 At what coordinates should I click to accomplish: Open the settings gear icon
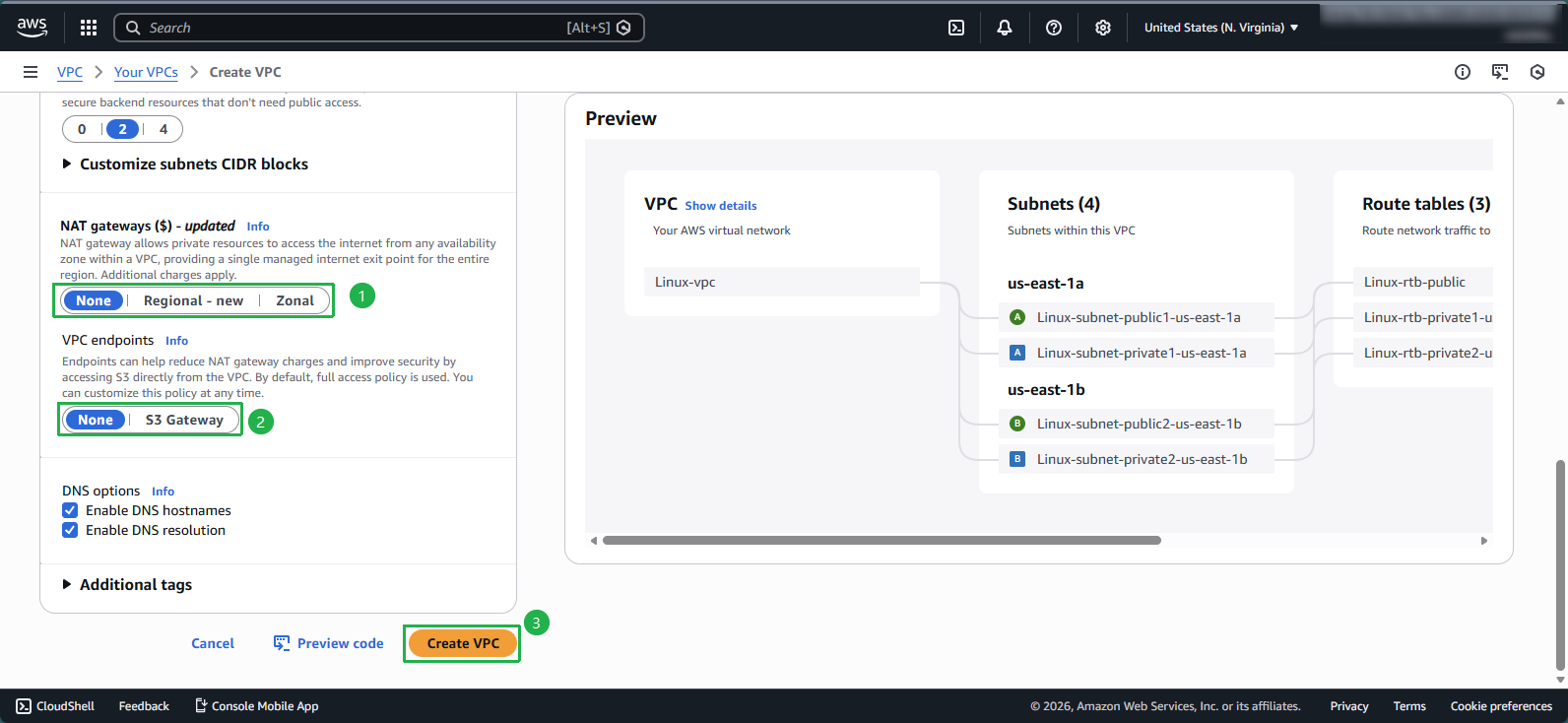1103,28
